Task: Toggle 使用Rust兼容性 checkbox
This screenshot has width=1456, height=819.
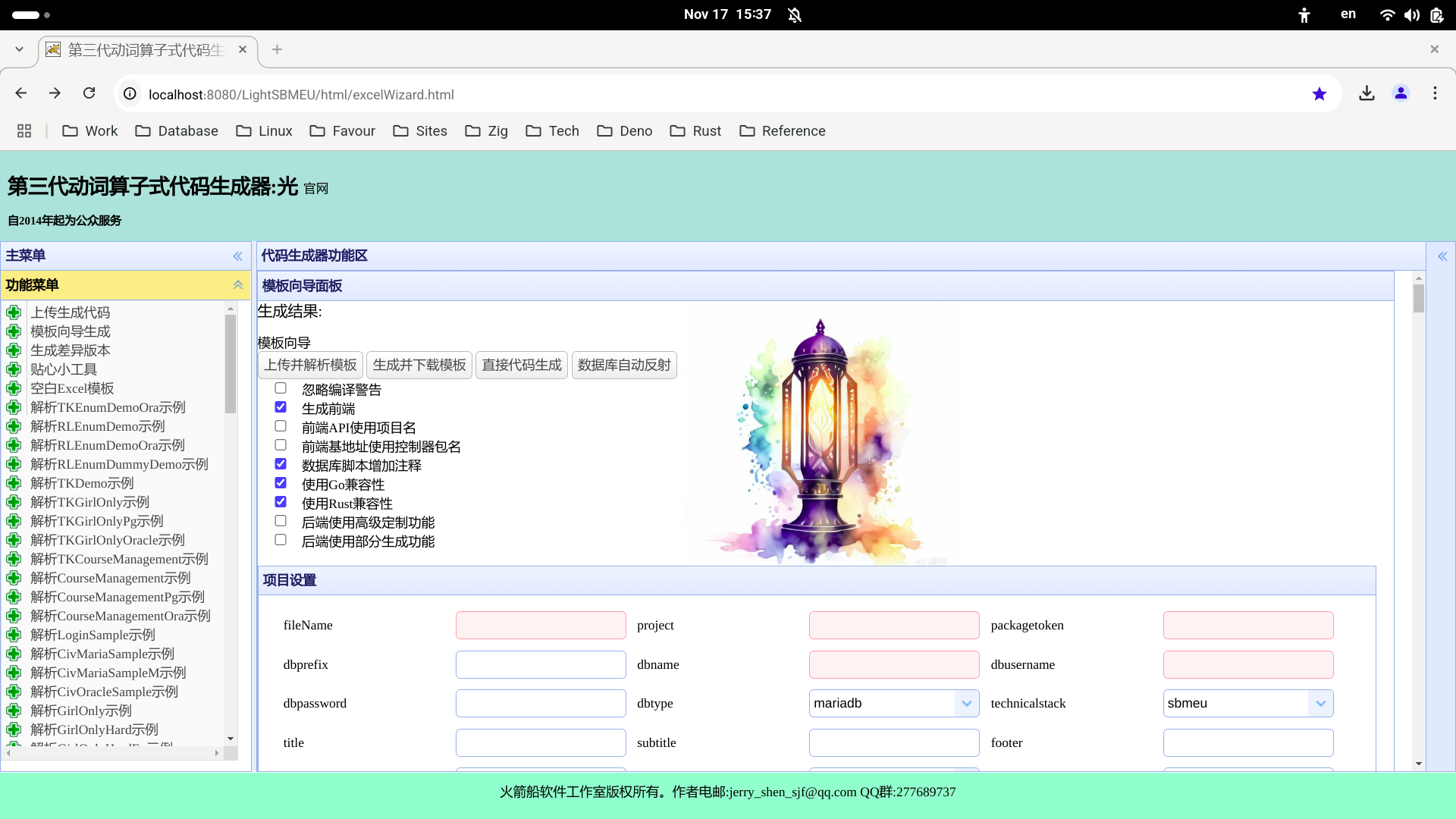Action: click(x=281, y=502)
